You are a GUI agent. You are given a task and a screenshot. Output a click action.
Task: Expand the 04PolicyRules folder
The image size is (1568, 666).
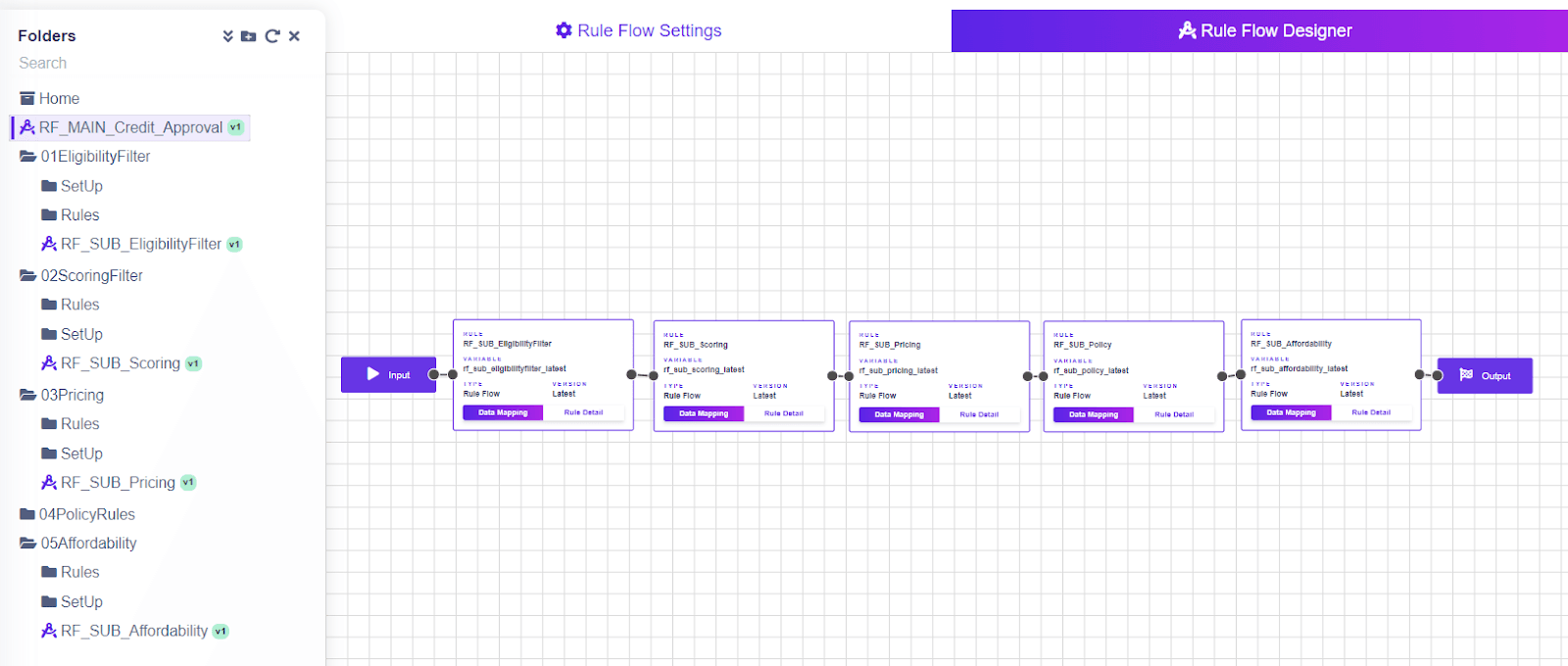click(77, 514)
